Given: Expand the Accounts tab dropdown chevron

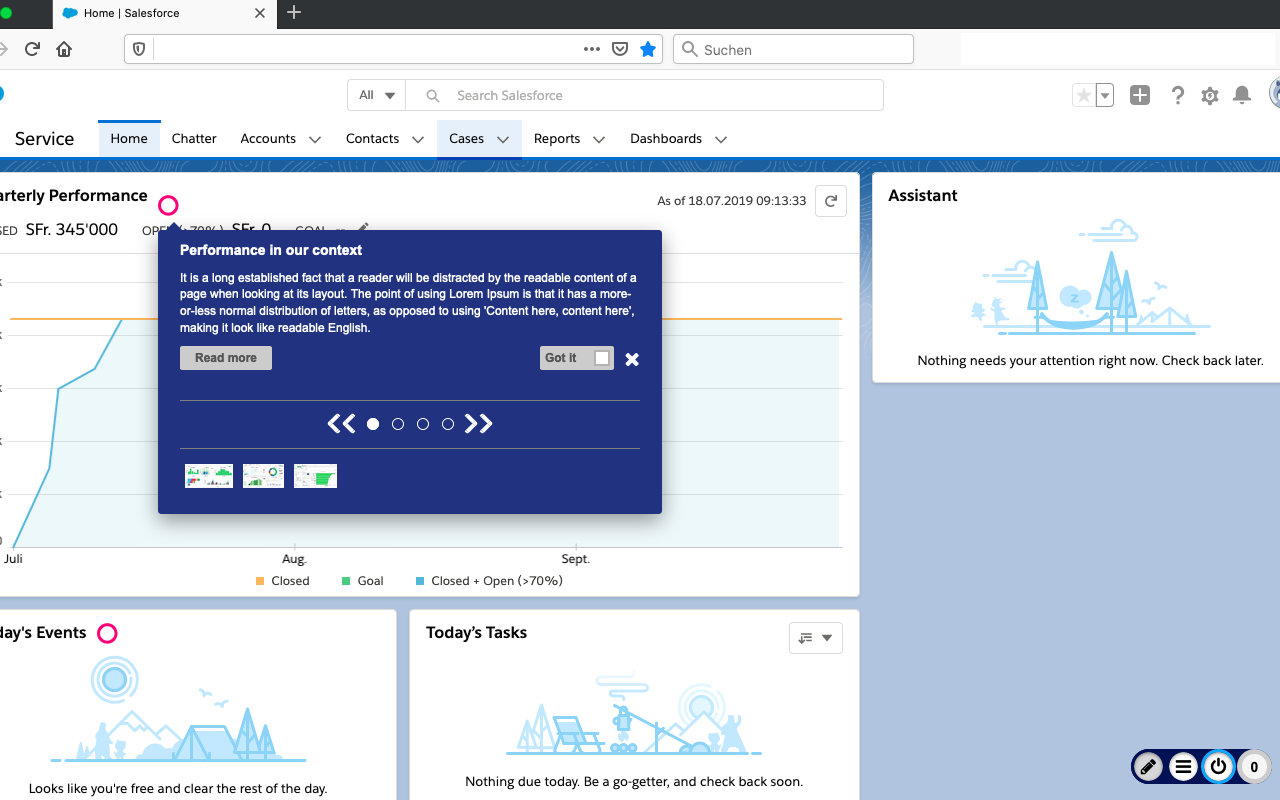Looking at the screenshot, I should pos(315,139).
